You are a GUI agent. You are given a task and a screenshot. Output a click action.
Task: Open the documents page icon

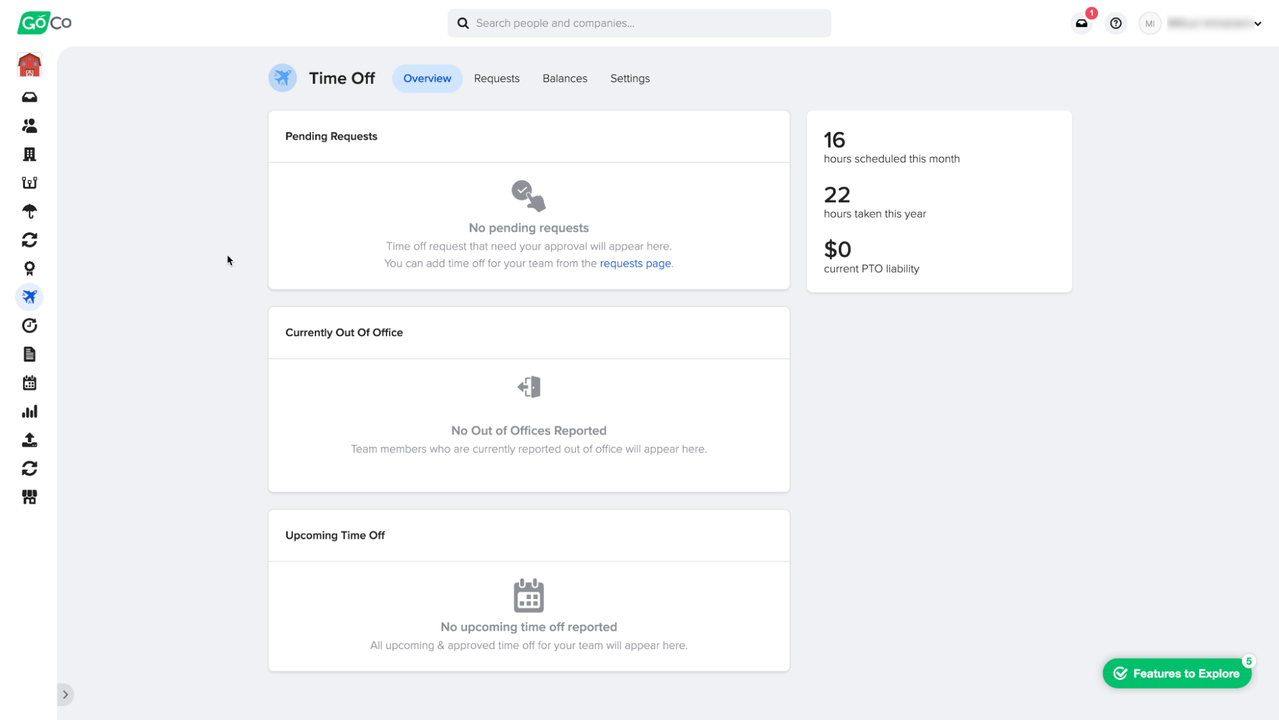coord(29,354)
